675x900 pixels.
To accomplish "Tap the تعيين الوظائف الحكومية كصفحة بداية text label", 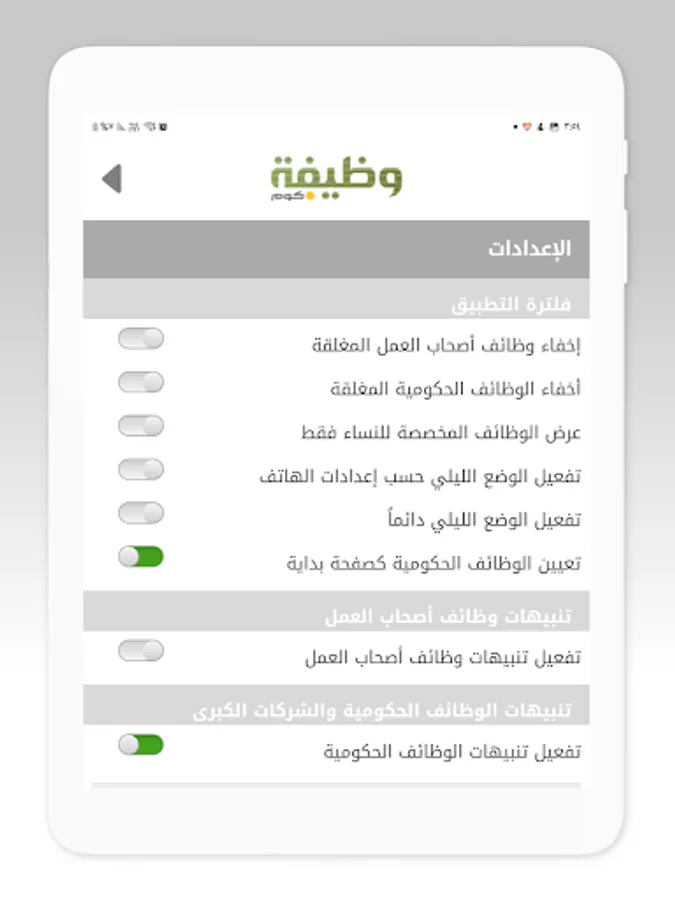I will (433, 564).
